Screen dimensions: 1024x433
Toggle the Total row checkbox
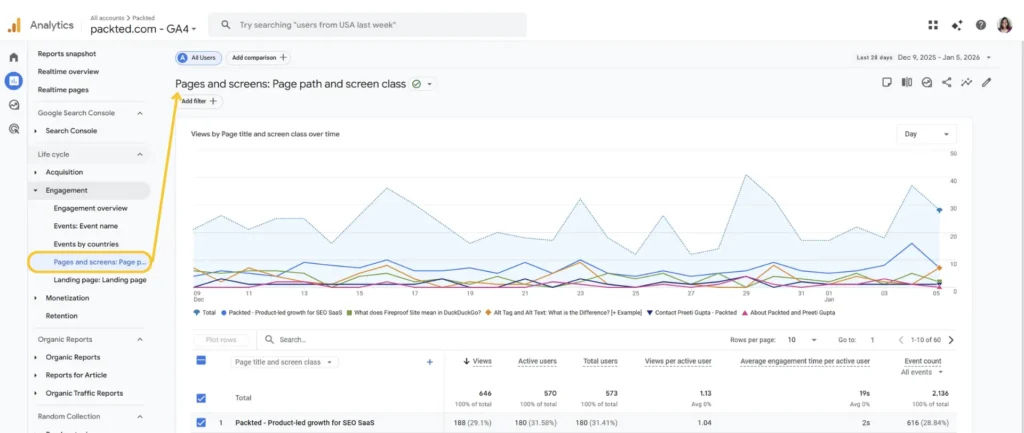click(x=201, y=397)
